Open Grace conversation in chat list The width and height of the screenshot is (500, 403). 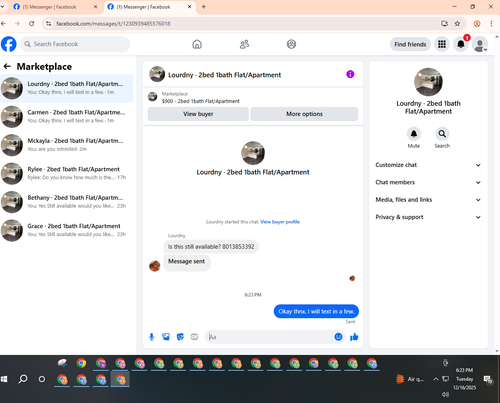click(x=67, y=230)
